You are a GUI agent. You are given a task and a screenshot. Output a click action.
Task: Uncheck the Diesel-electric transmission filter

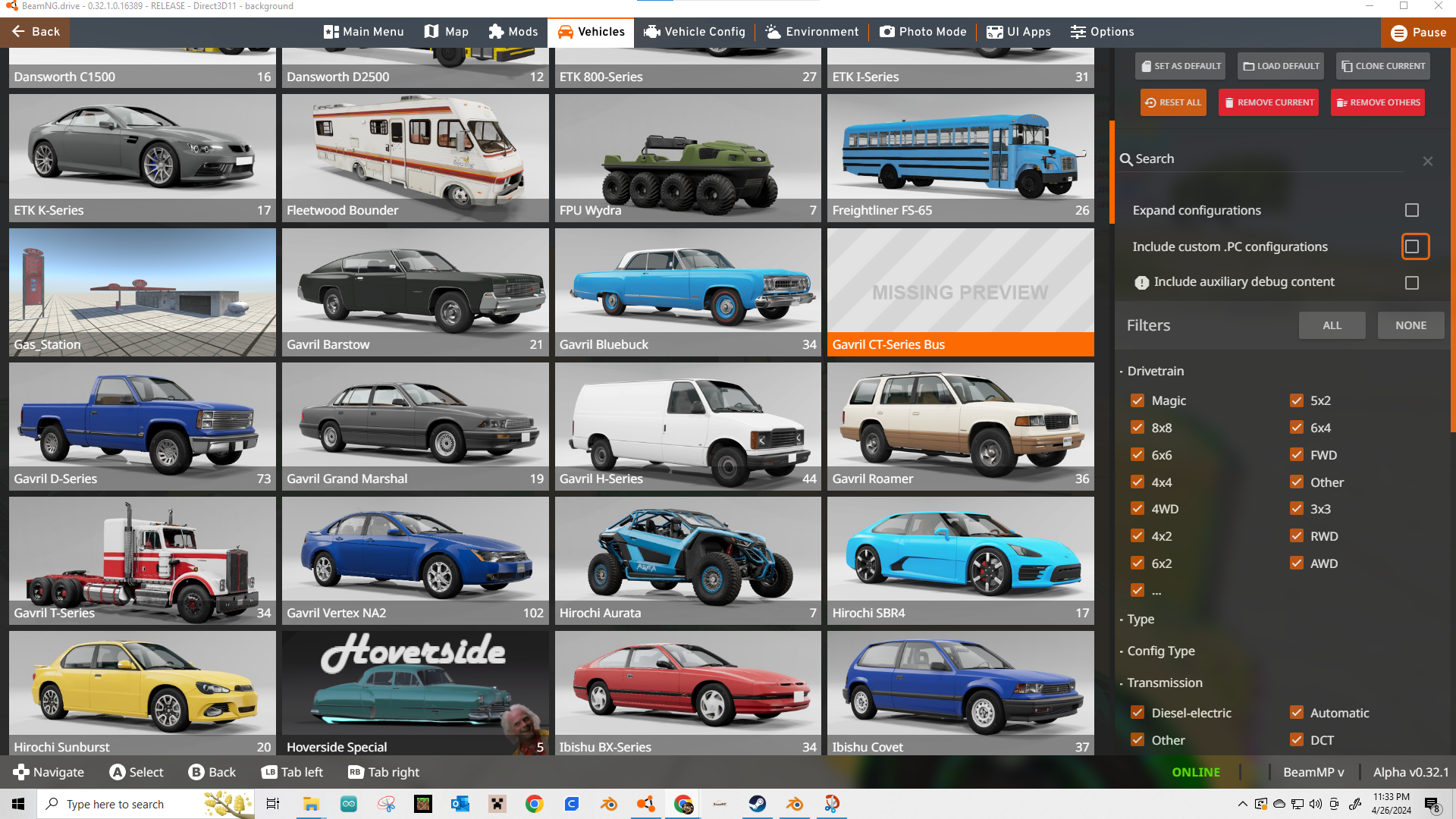coord(1137,713)
